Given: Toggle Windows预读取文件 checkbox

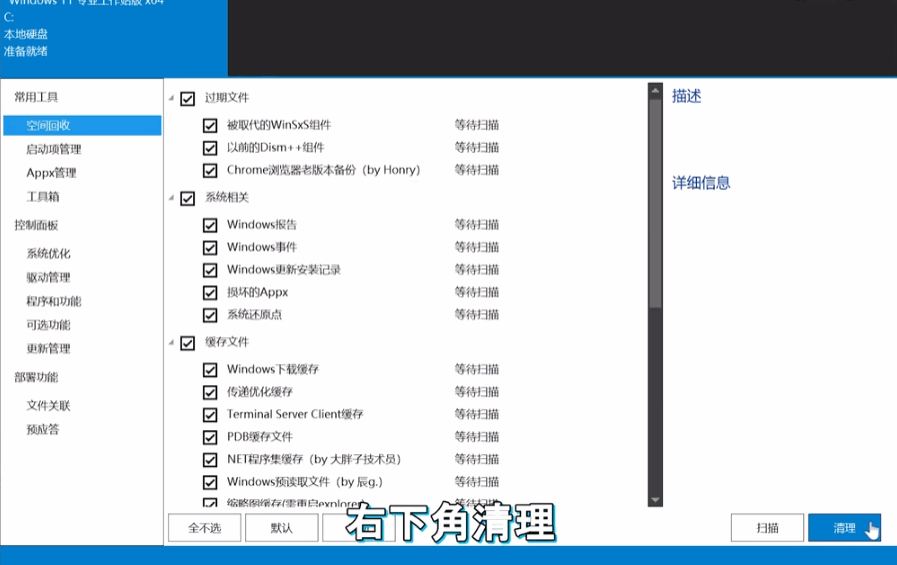Looking at the screenshot, I should [210, 482].
